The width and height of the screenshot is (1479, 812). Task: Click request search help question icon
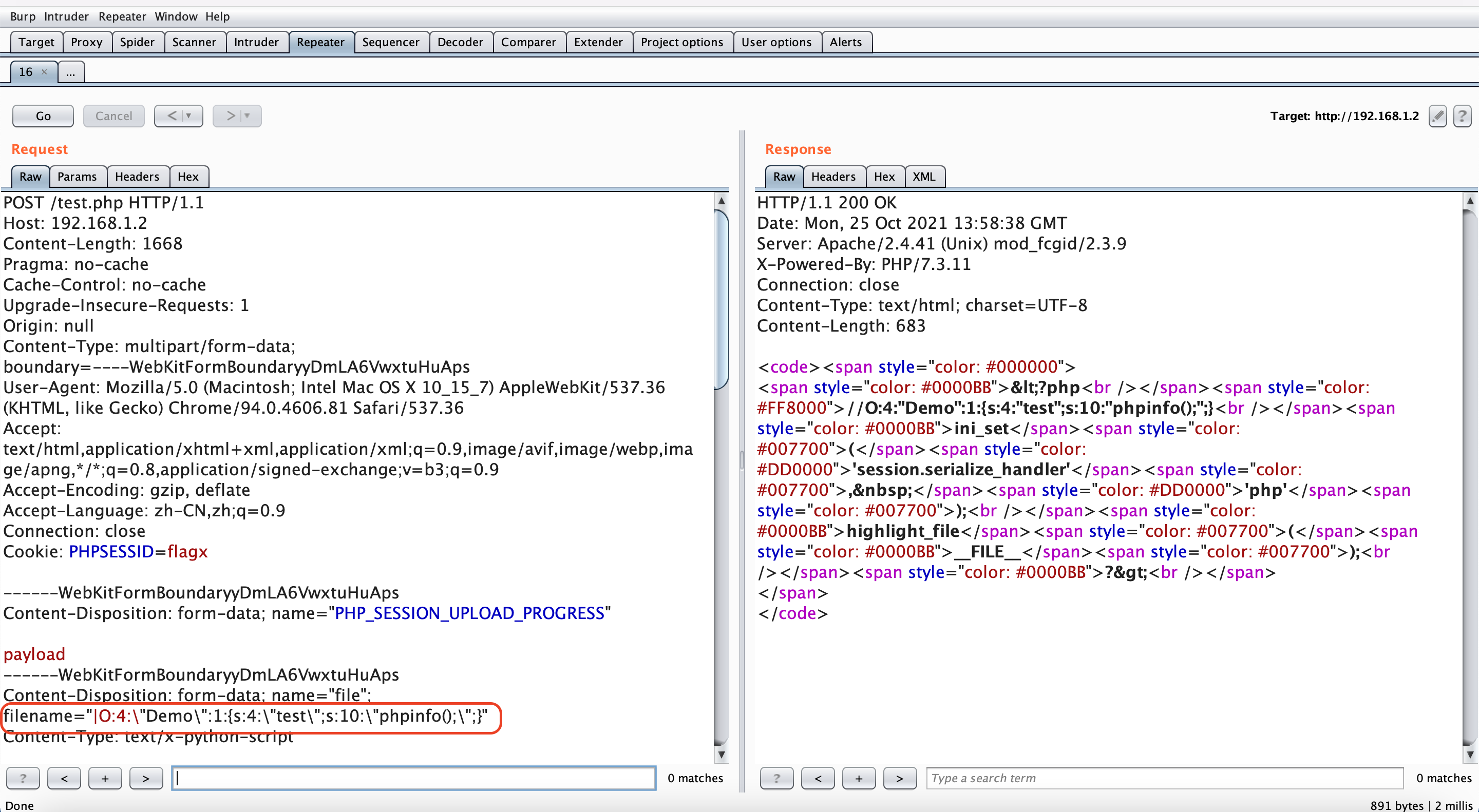[23, 778]
